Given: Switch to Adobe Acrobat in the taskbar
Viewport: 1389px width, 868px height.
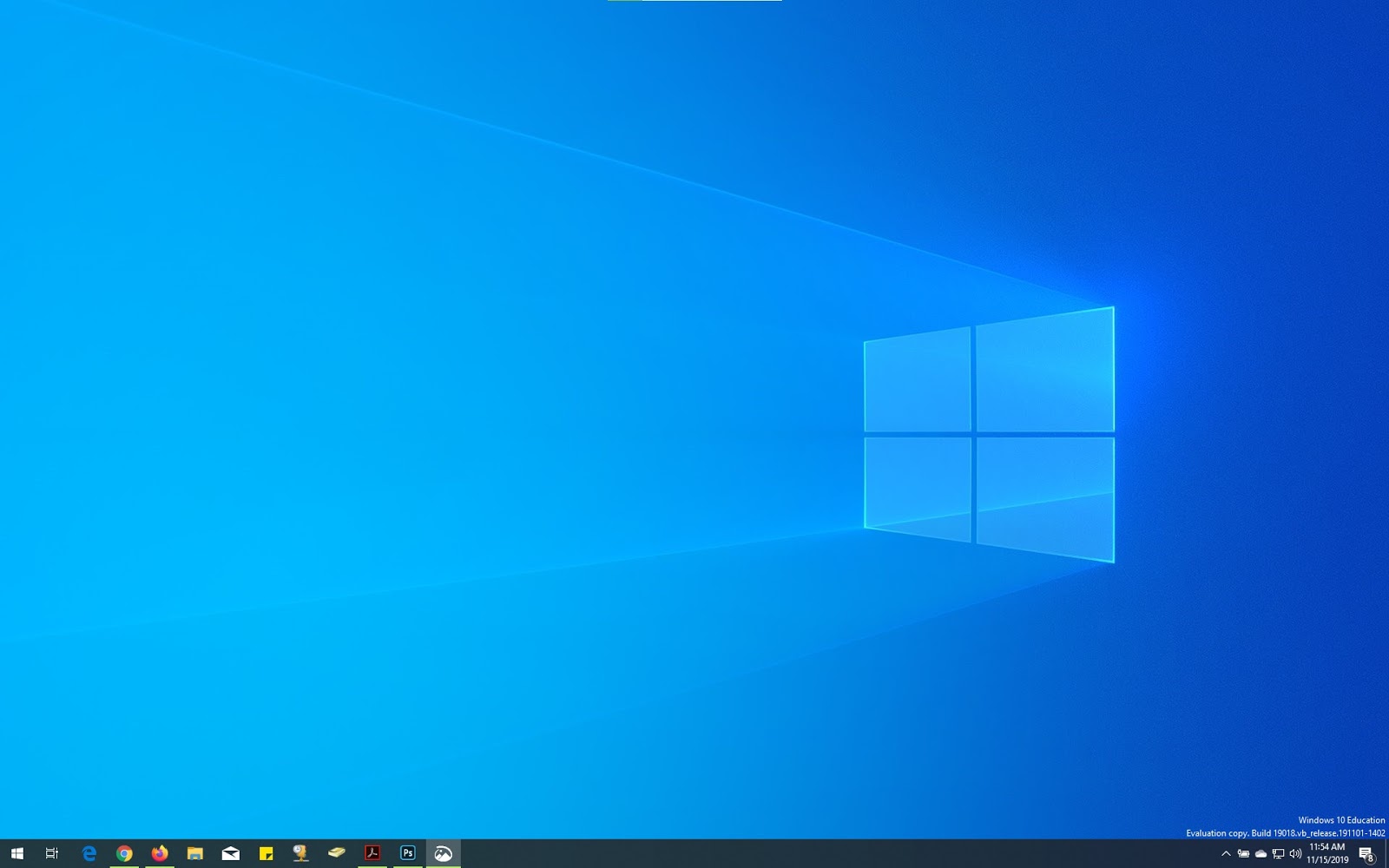Looking at the screenshot, I should pyautogui.click(x=372, y=853).
